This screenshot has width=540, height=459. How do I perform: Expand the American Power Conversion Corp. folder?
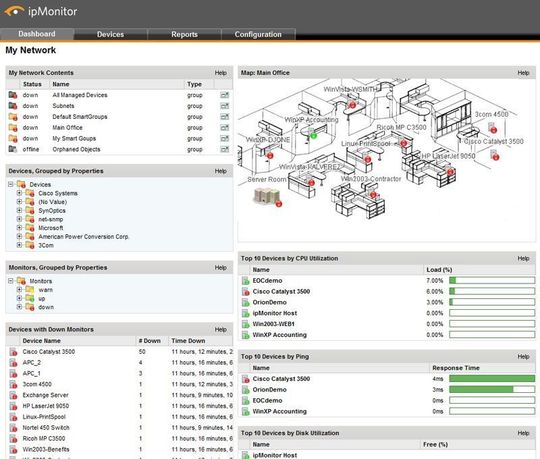click(19, 236)
